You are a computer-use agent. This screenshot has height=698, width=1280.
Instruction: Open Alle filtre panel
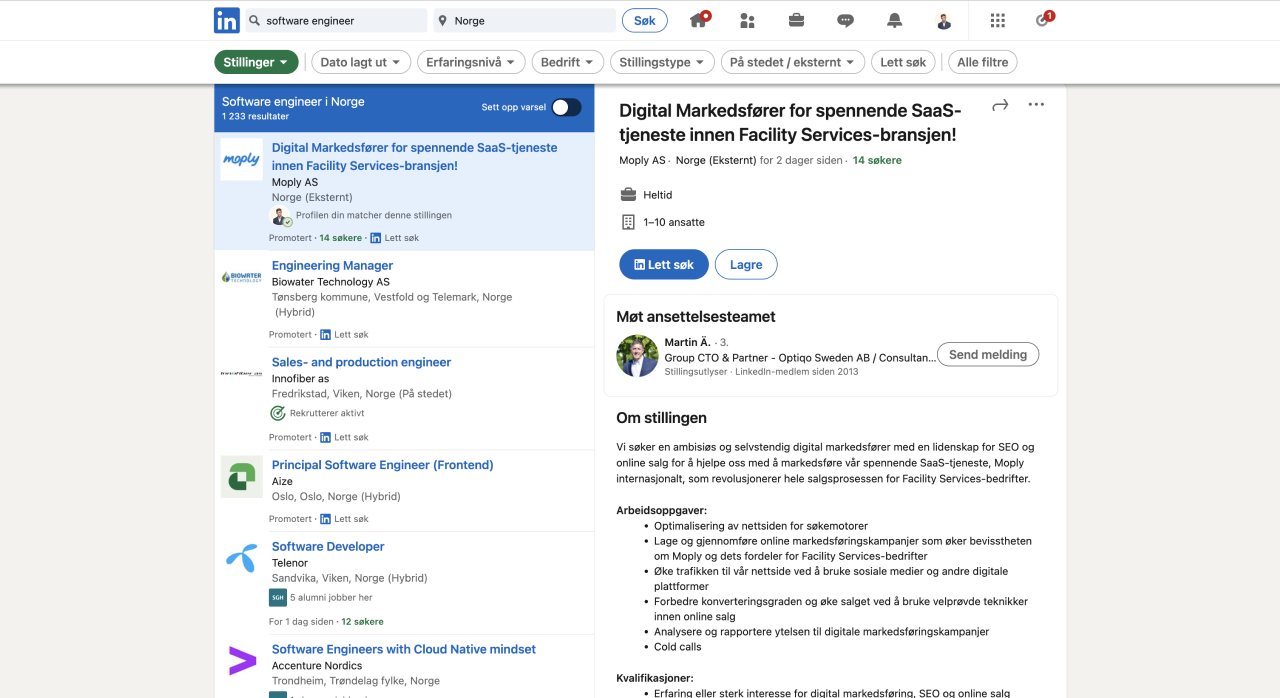pyautogui.click(x=982, y=62)
